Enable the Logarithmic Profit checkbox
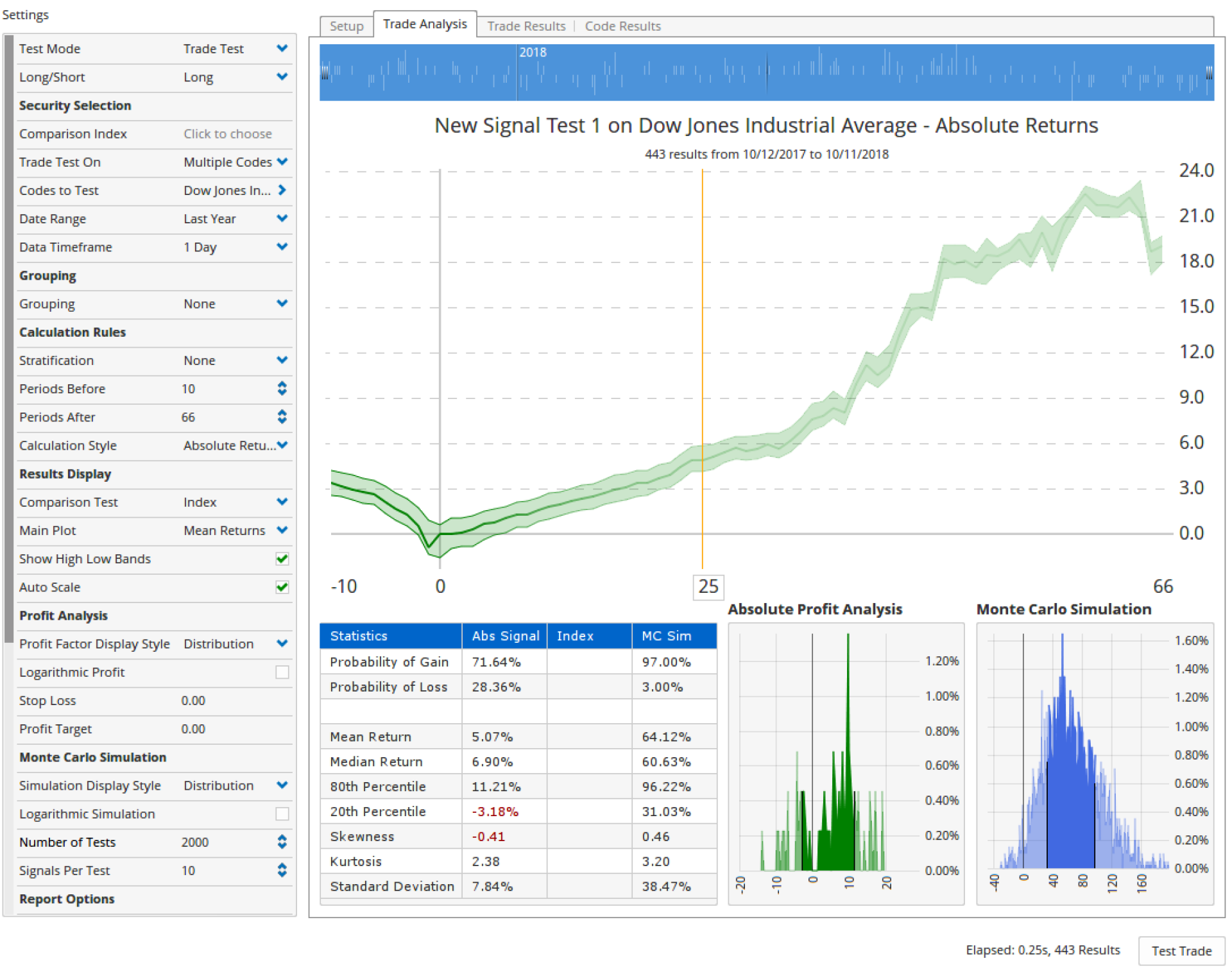This screenshot has height=972, width=1232. coord(282,672)
